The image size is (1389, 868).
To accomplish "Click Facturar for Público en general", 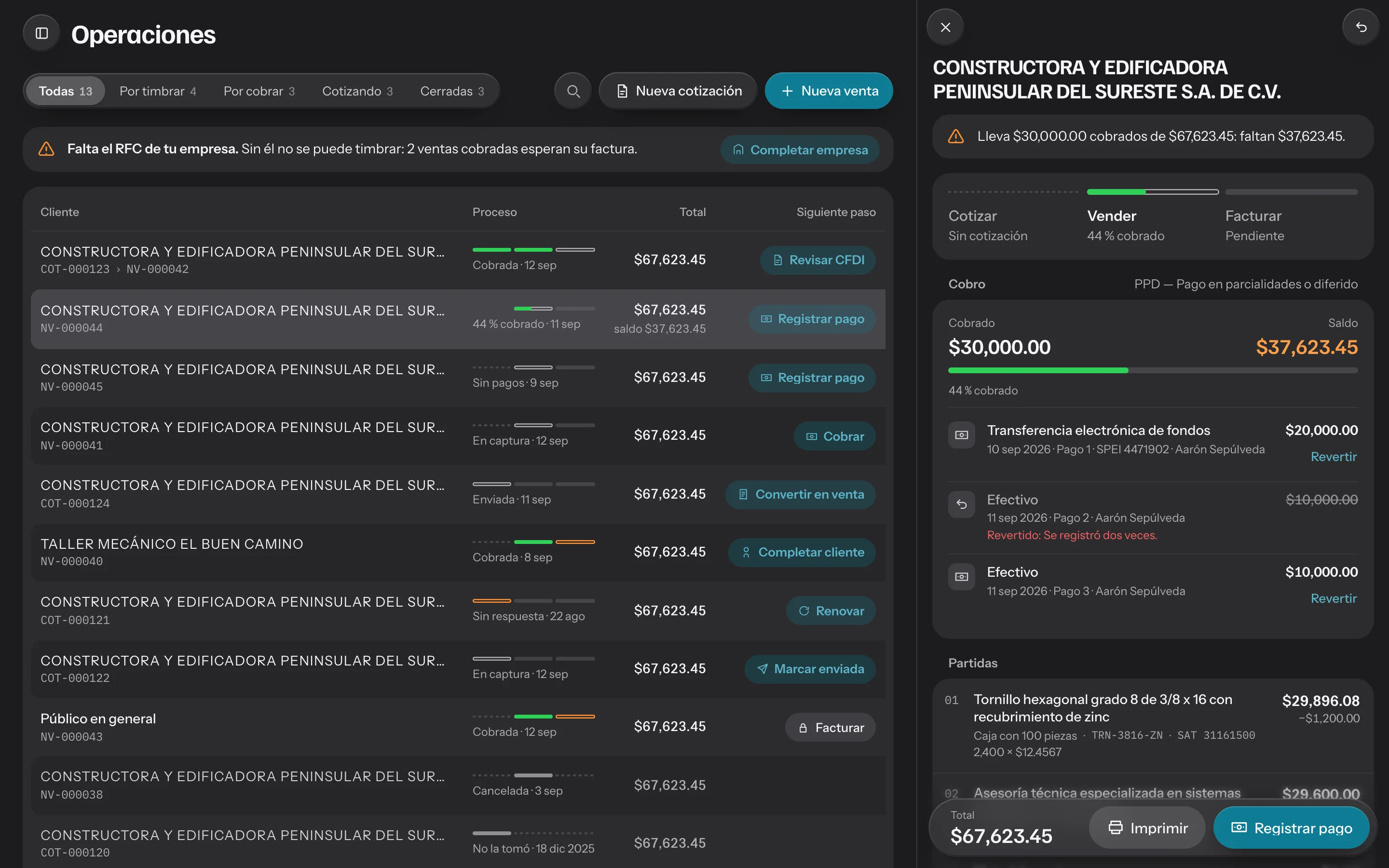I will pyautogui.click(x=831, y=727).
